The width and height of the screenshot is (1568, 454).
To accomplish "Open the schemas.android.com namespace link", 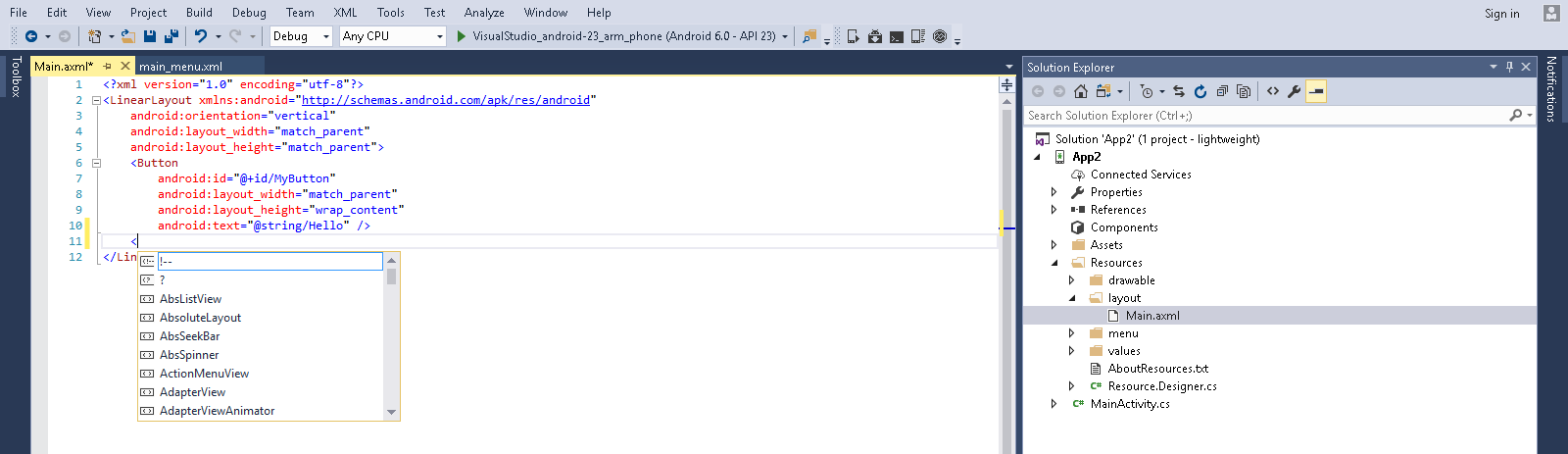I will coord(446,100).
